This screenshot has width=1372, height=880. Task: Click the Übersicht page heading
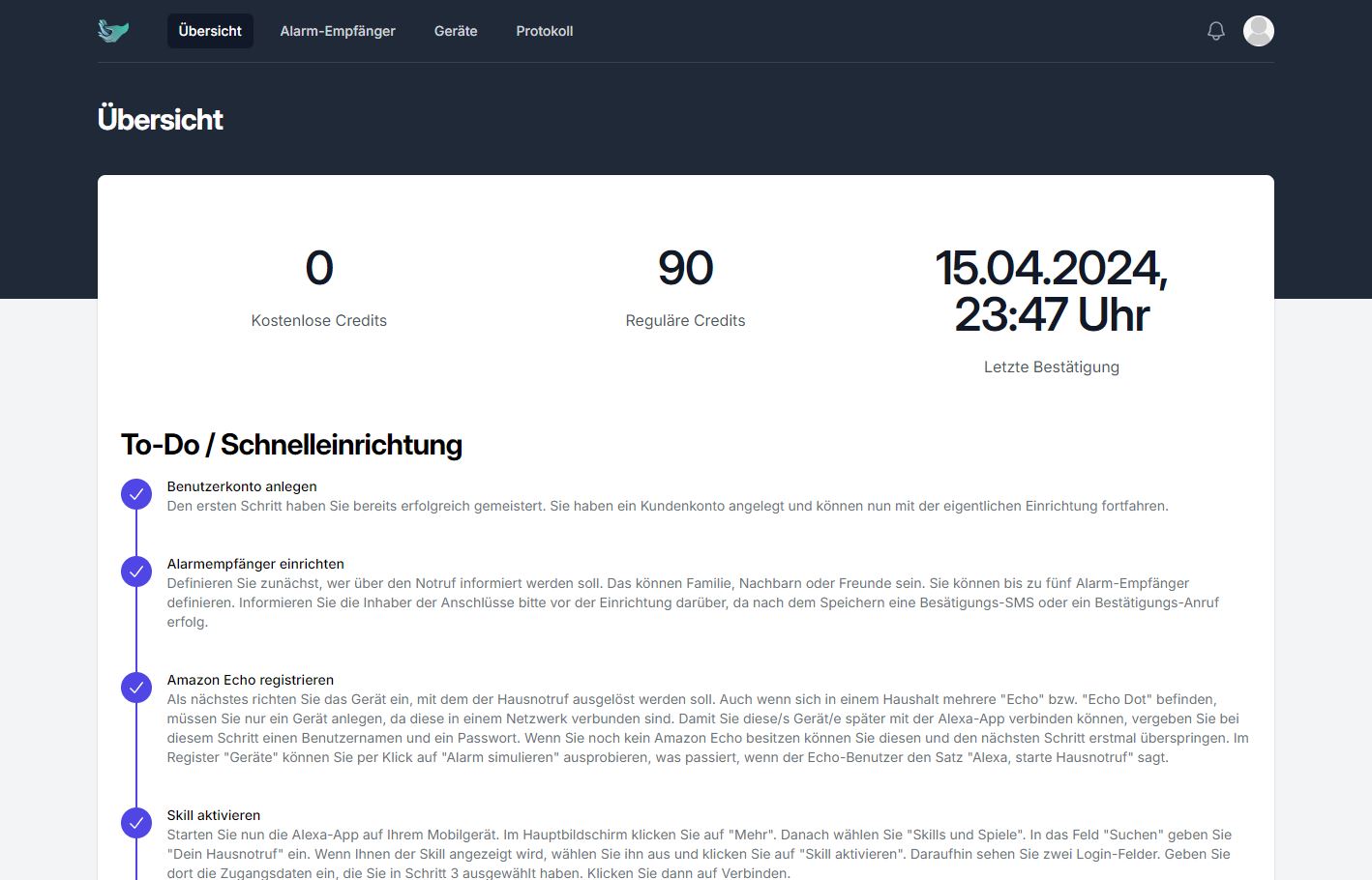(x=160, y=119)
